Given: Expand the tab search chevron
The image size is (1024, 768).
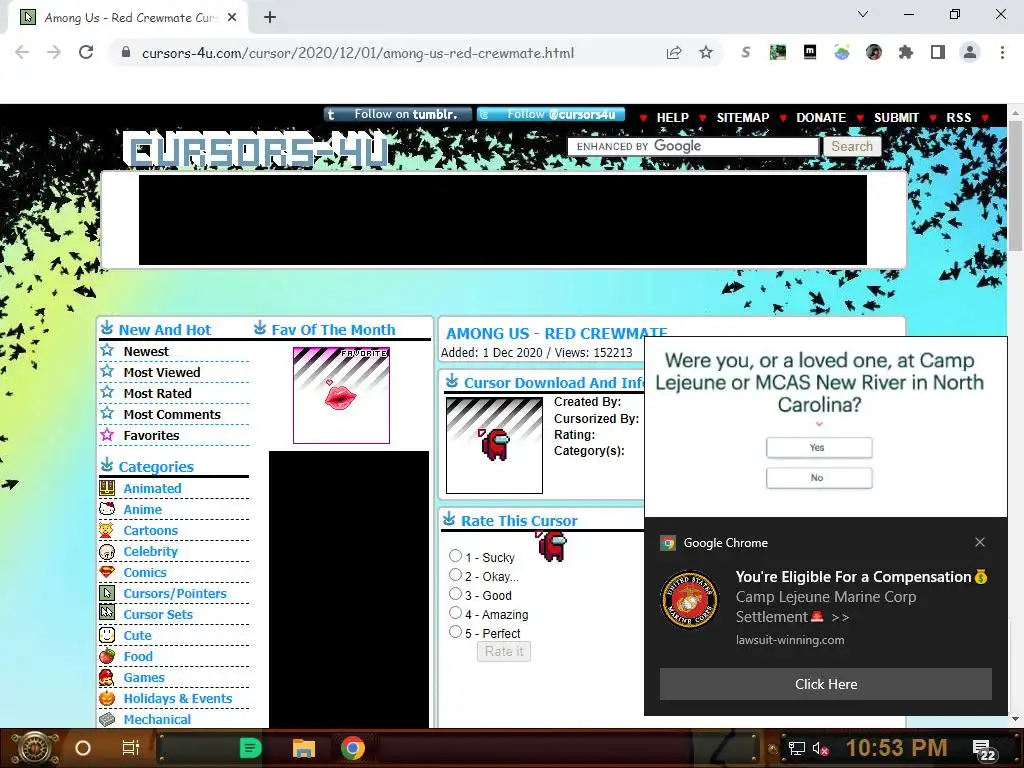Looking at the screenshot, I should tap(863, 14).
